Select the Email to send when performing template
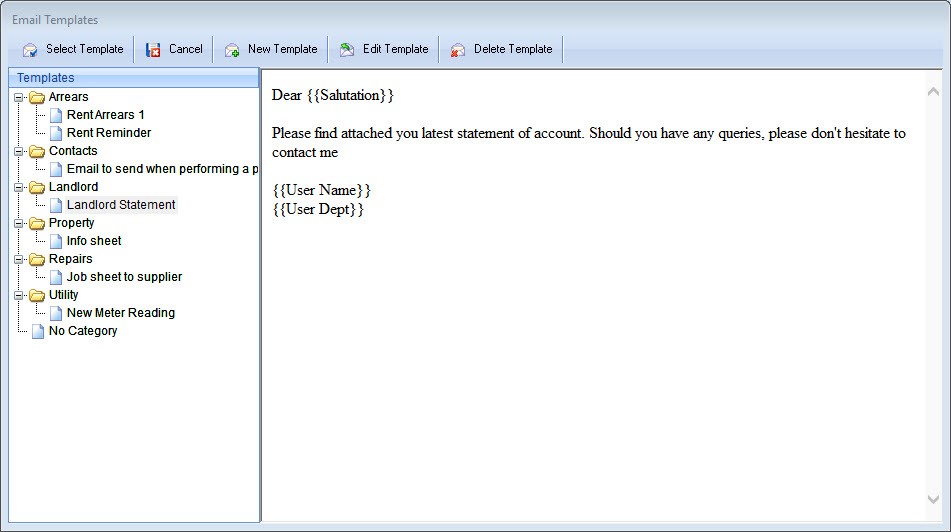Screen dimensions: 951x532 pyautogui.click(x=163, y=169)
